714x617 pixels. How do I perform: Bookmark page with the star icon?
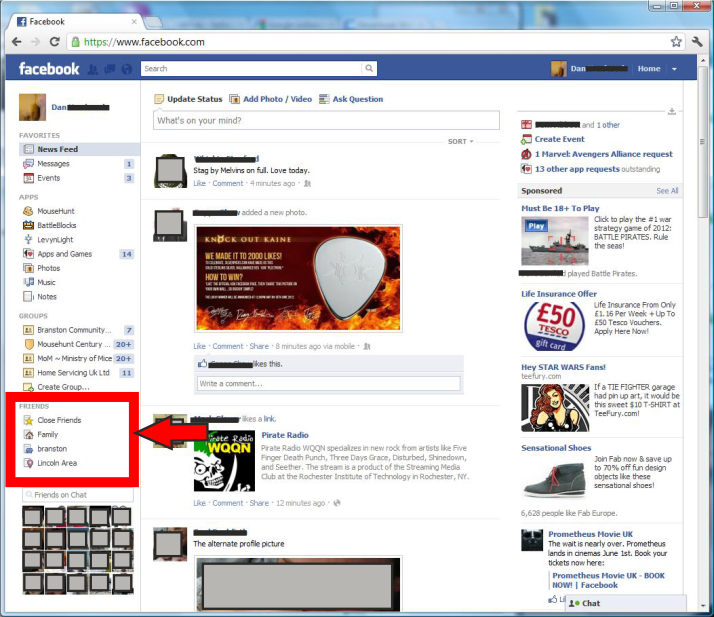click(x=676, y=42)
